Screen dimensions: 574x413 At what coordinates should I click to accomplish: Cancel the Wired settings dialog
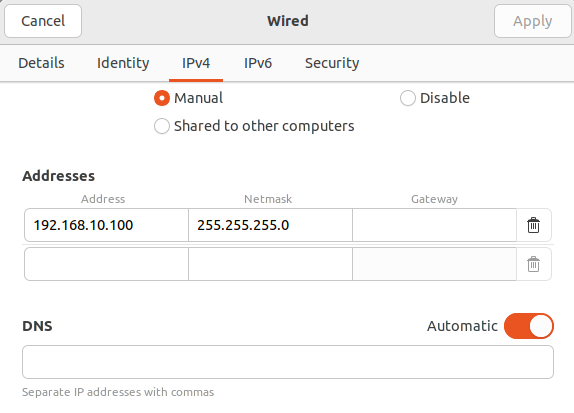[x=43, y=21]
